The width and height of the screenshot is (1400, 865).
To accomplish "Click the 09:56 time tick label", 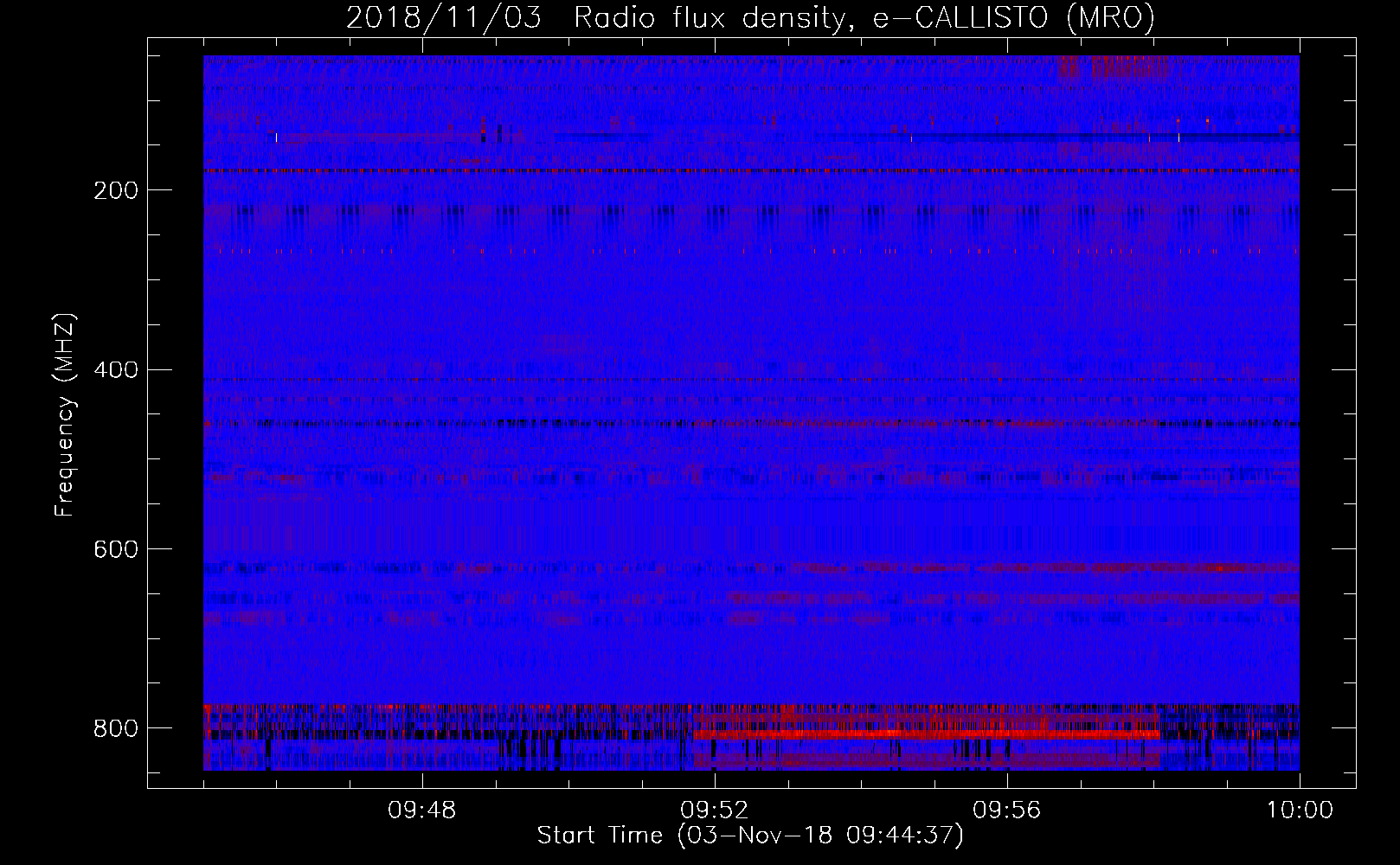I will tap(1006, 811).
